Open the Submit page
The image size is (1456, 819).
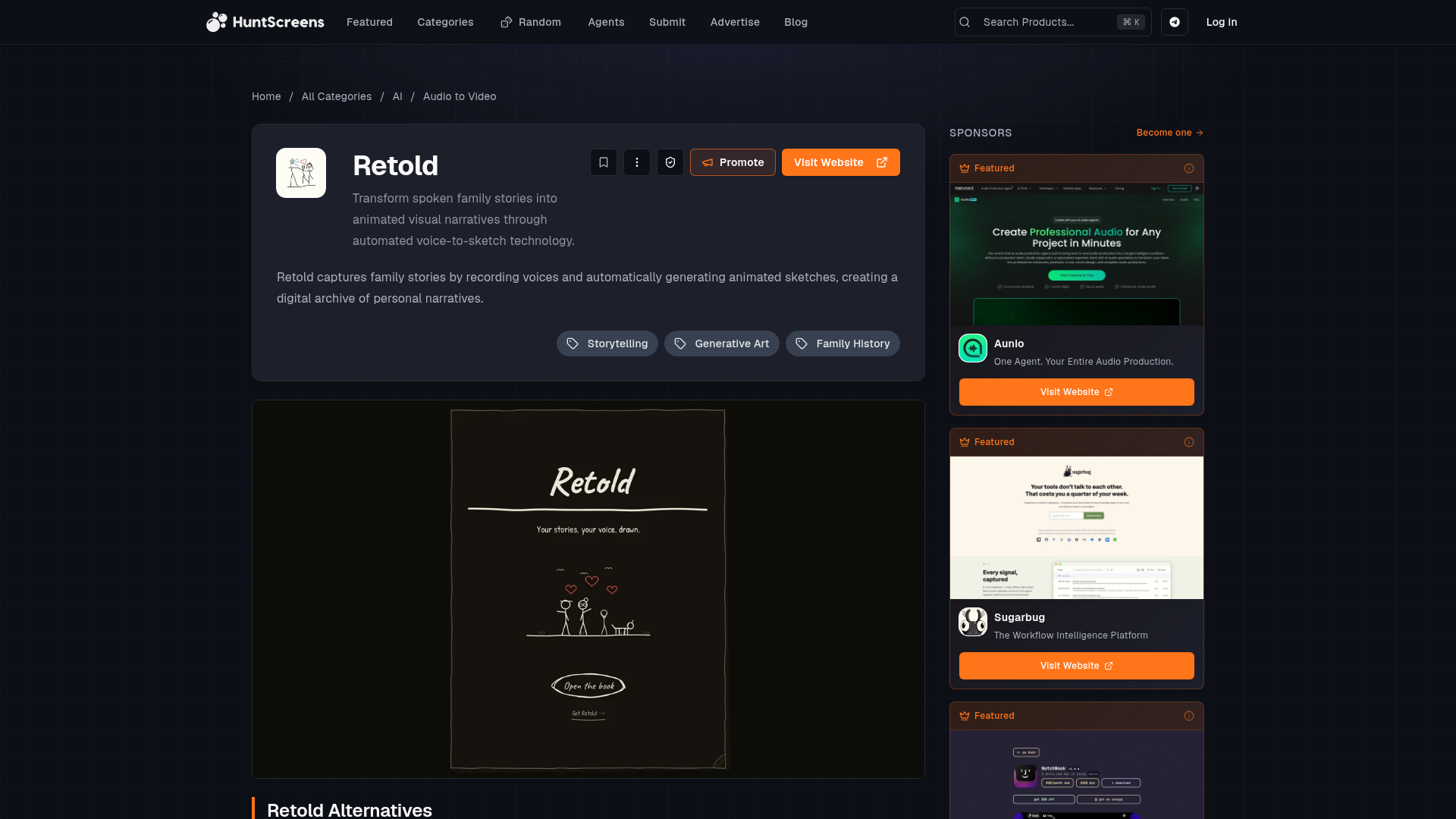667,22
